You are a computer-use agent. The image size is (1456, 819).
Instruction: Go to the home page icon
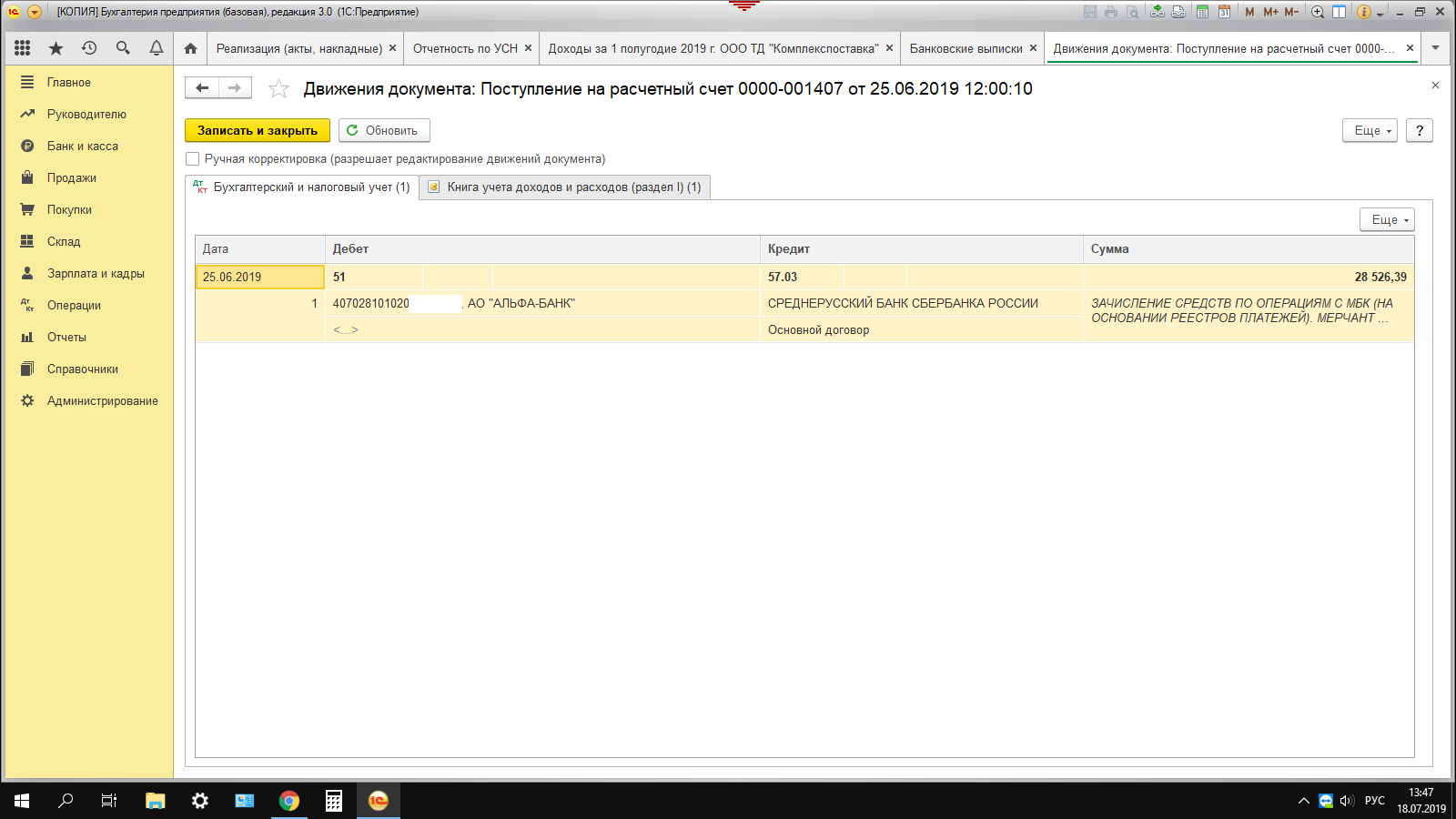coord(190,48)
